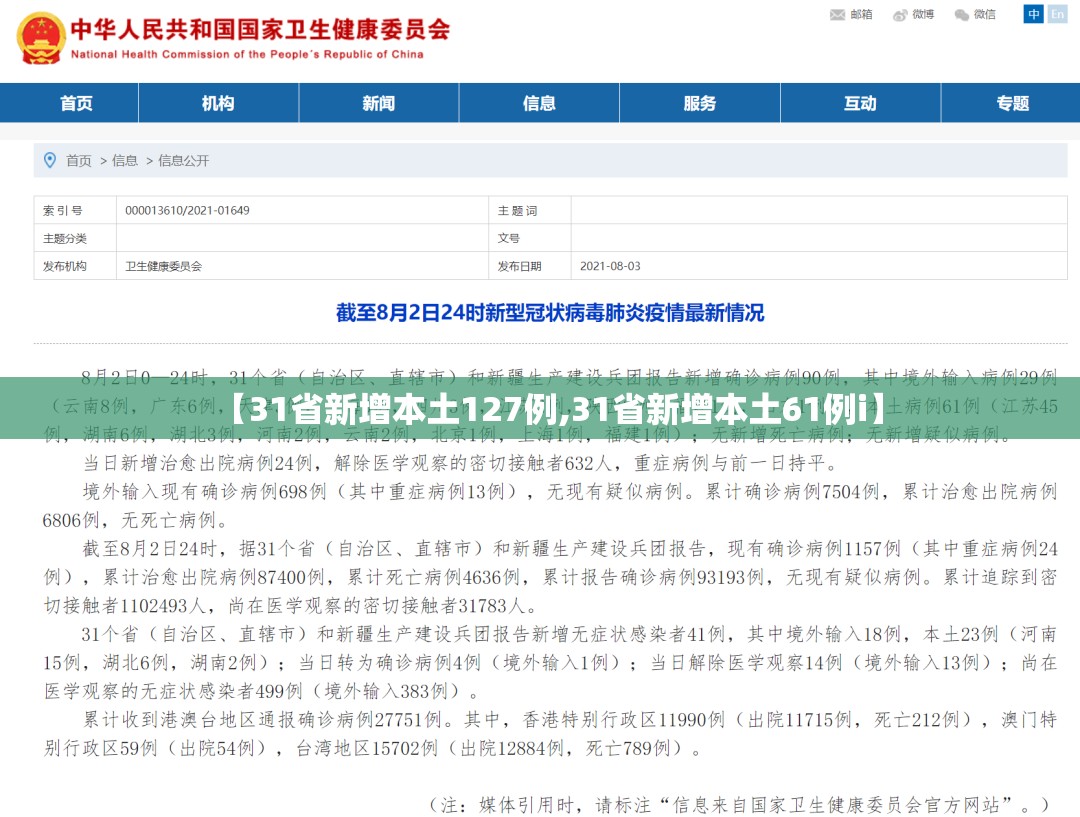The height and width of the screenshot is (817, 1080).
Task: Click the 主题词 label cell
Action: (530, 210)
